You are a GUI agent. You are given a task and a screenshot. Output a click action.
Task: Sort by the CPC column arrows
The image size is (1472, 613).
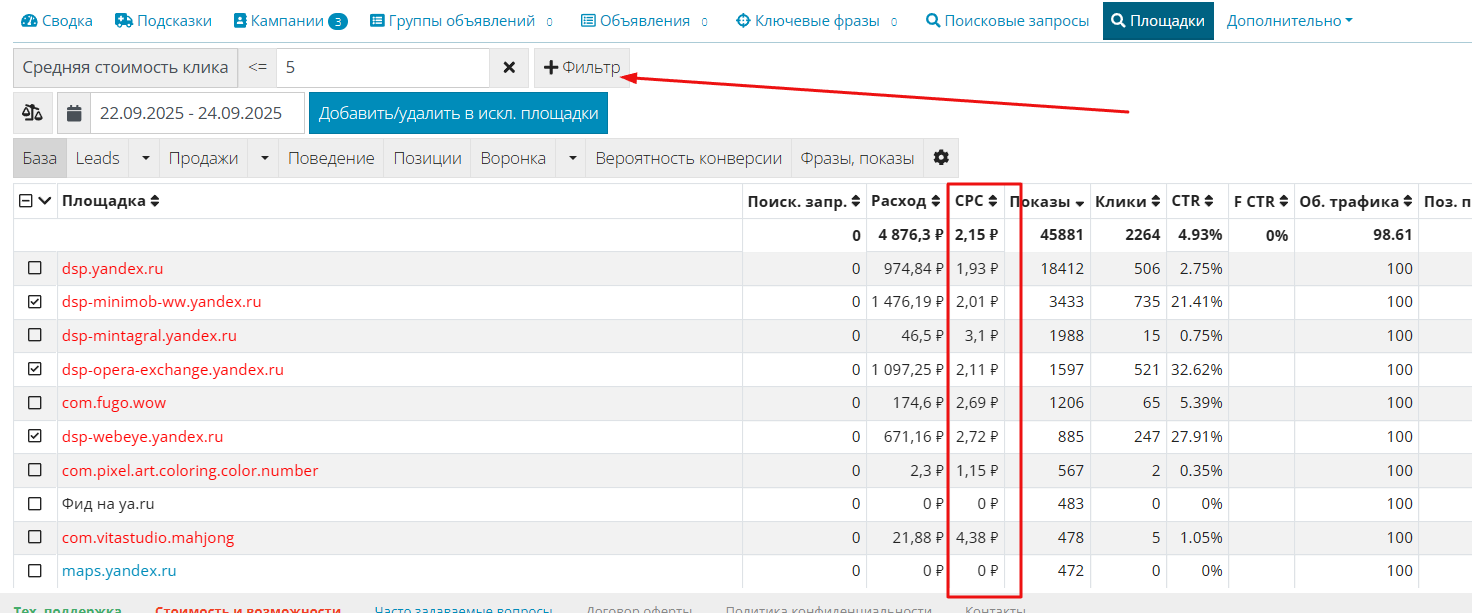tap(992, 201)
